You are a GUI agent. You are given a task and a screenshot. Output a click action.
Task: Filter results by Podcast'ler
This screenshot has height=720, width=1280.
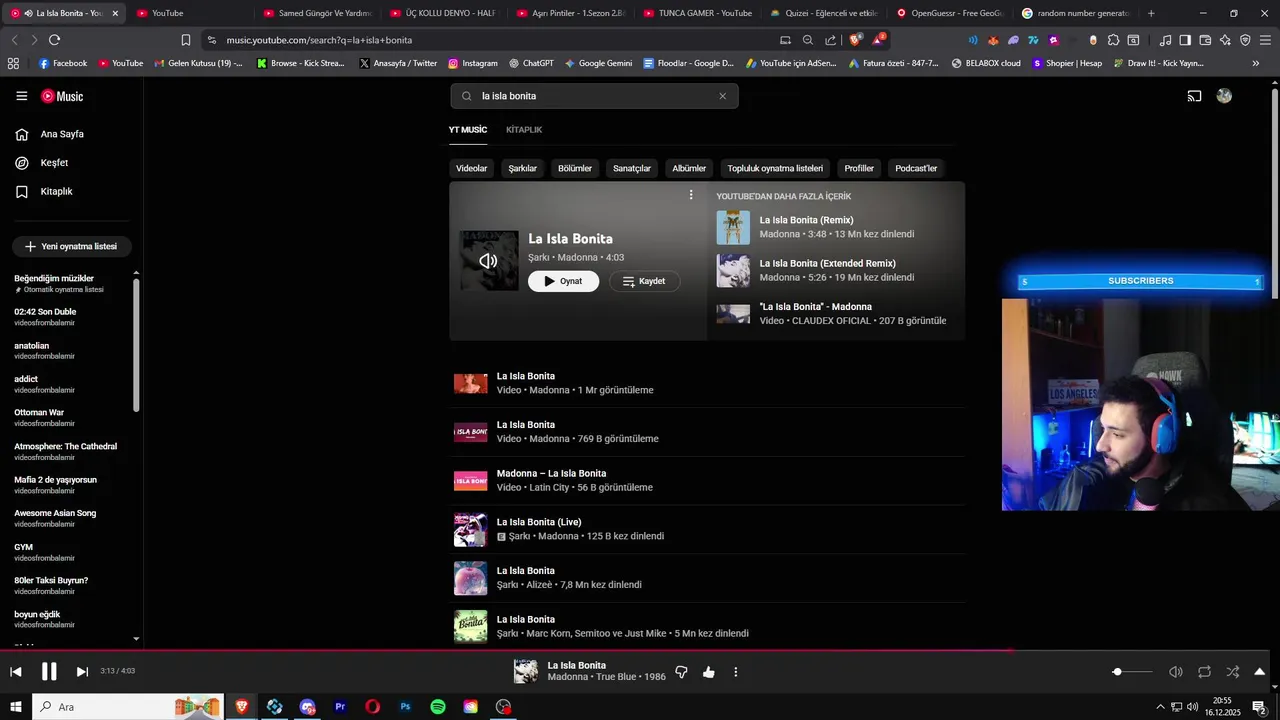click(916, 168)
